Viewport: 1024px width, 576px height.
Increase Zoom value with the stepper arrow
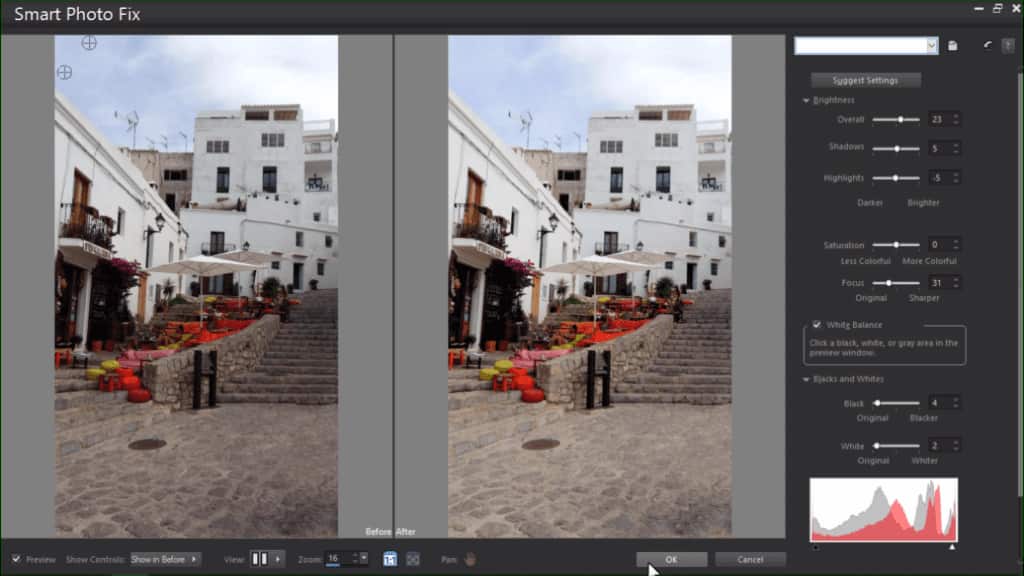pyautogui.click(x=356, y=555)
